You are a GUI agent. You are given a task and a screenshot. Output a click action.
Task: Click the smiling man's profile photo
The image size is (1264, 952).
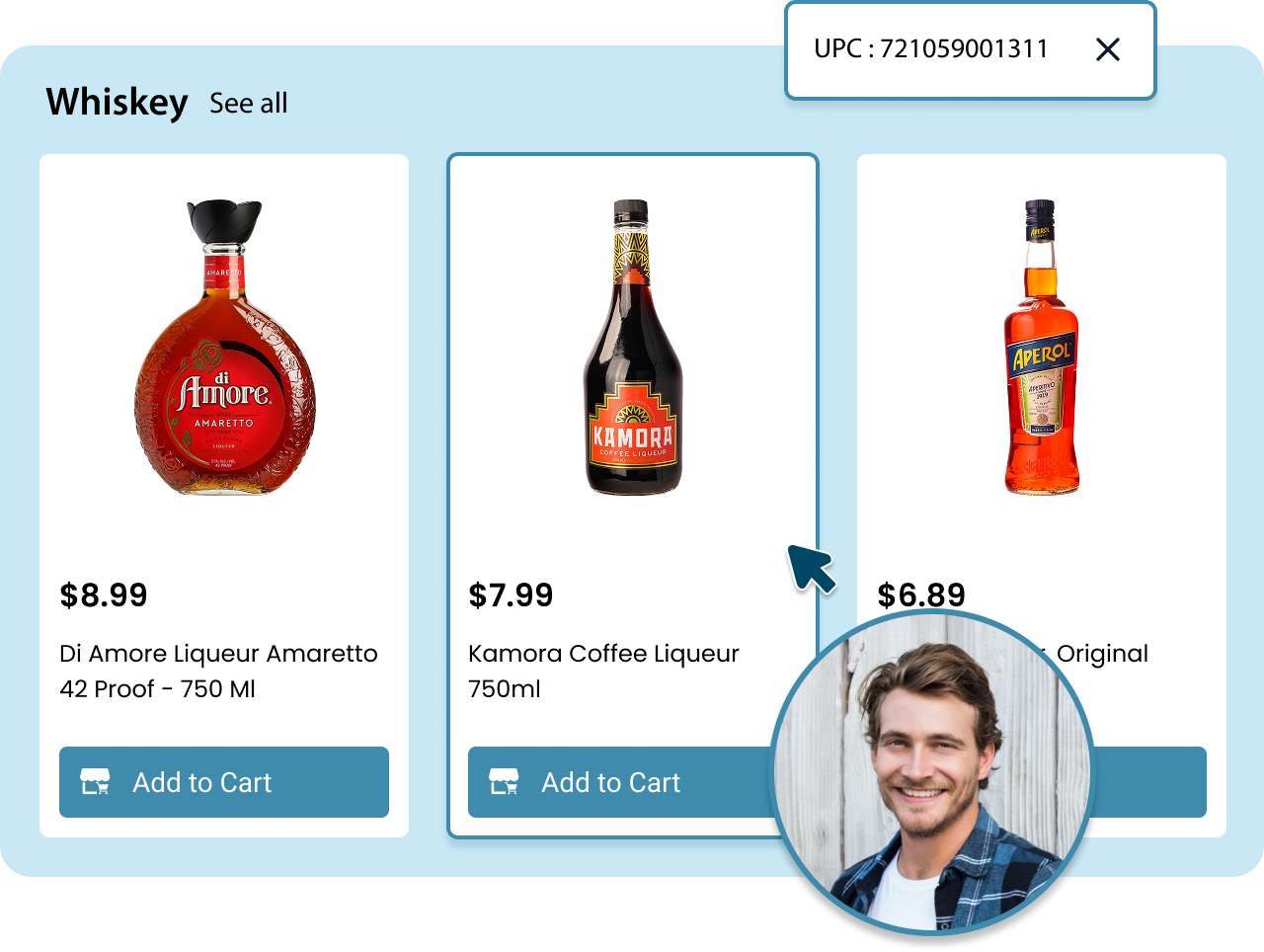tap(932, 772)
